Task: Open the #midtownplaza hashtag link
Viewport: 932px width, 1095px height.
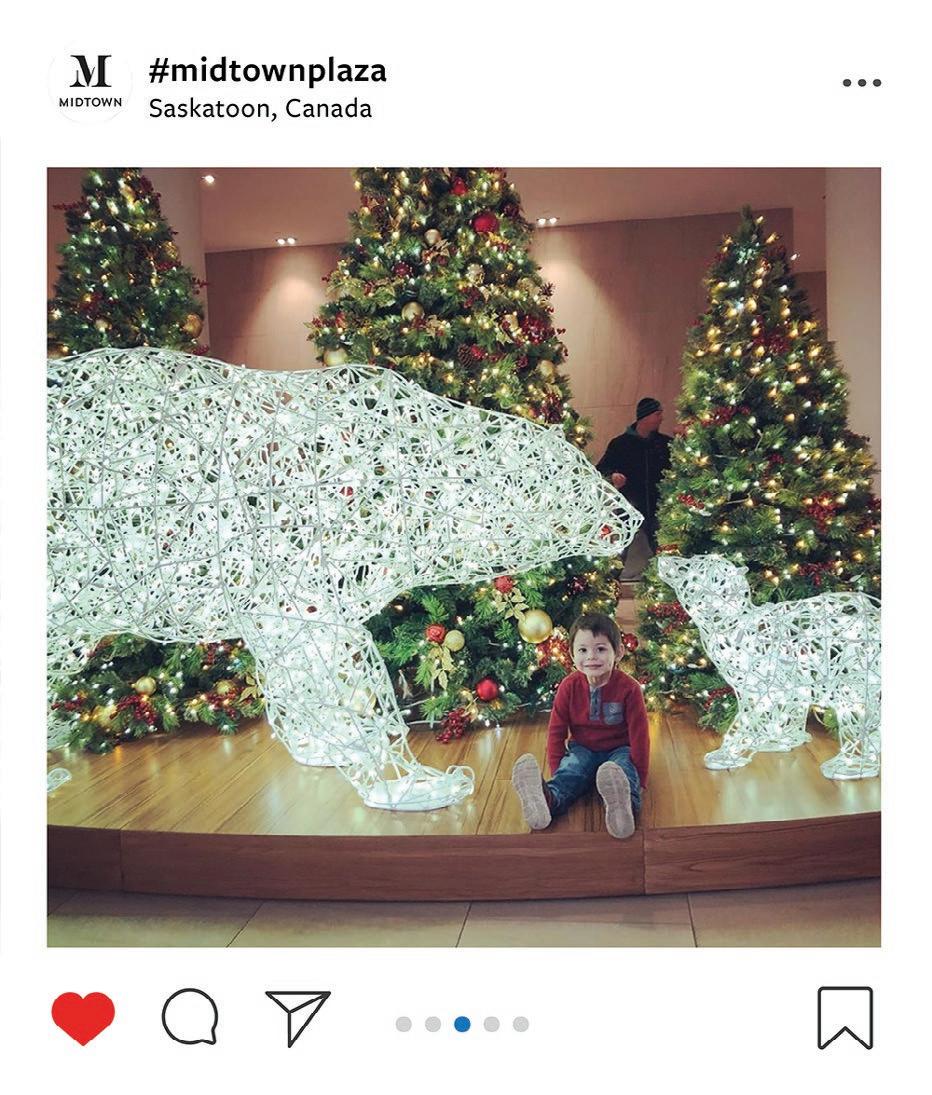Action: click(x=267, y=71)
